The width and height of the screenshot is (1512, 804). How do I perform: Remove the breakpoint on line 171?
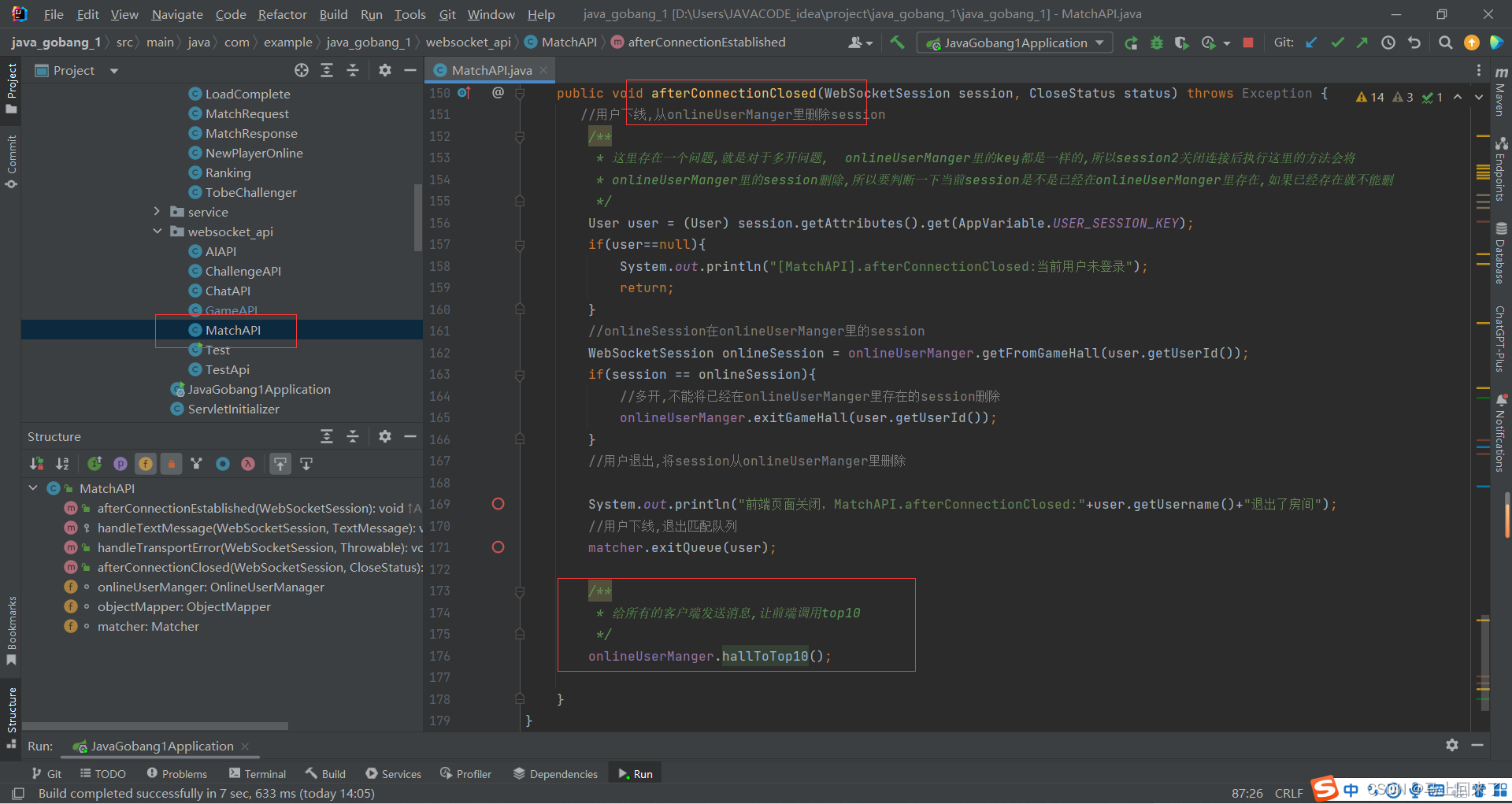[x=498, y=547]
